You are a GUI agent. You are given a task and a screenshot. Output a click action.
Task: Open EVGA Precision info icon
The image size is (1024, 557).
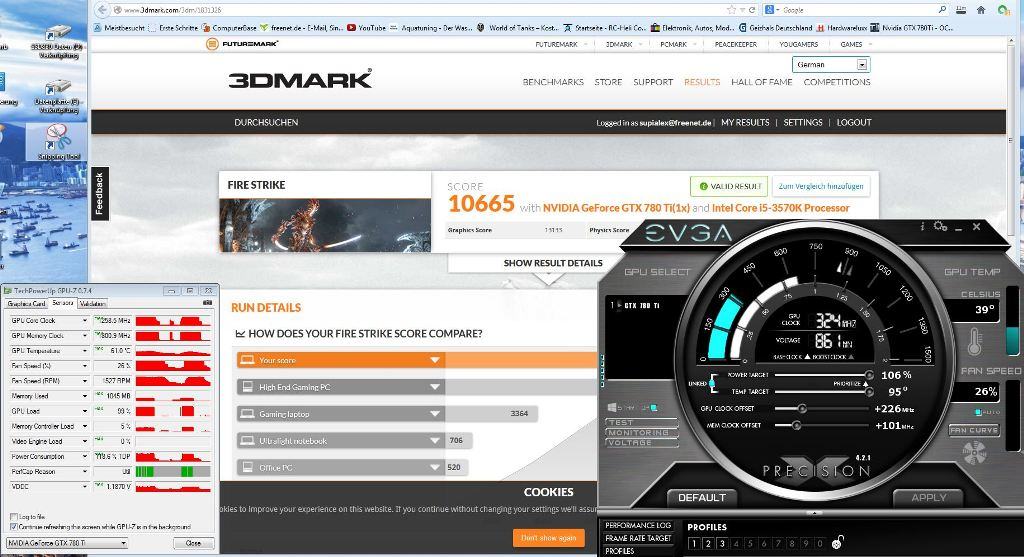coord(922,227)
